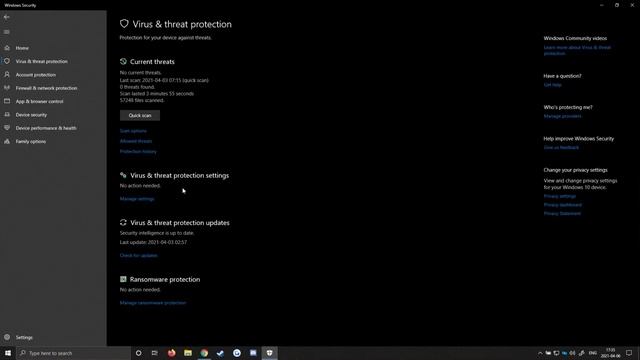640x360 pixels.
Task: Open the taskbar clock and date
Action: point(611,353)
